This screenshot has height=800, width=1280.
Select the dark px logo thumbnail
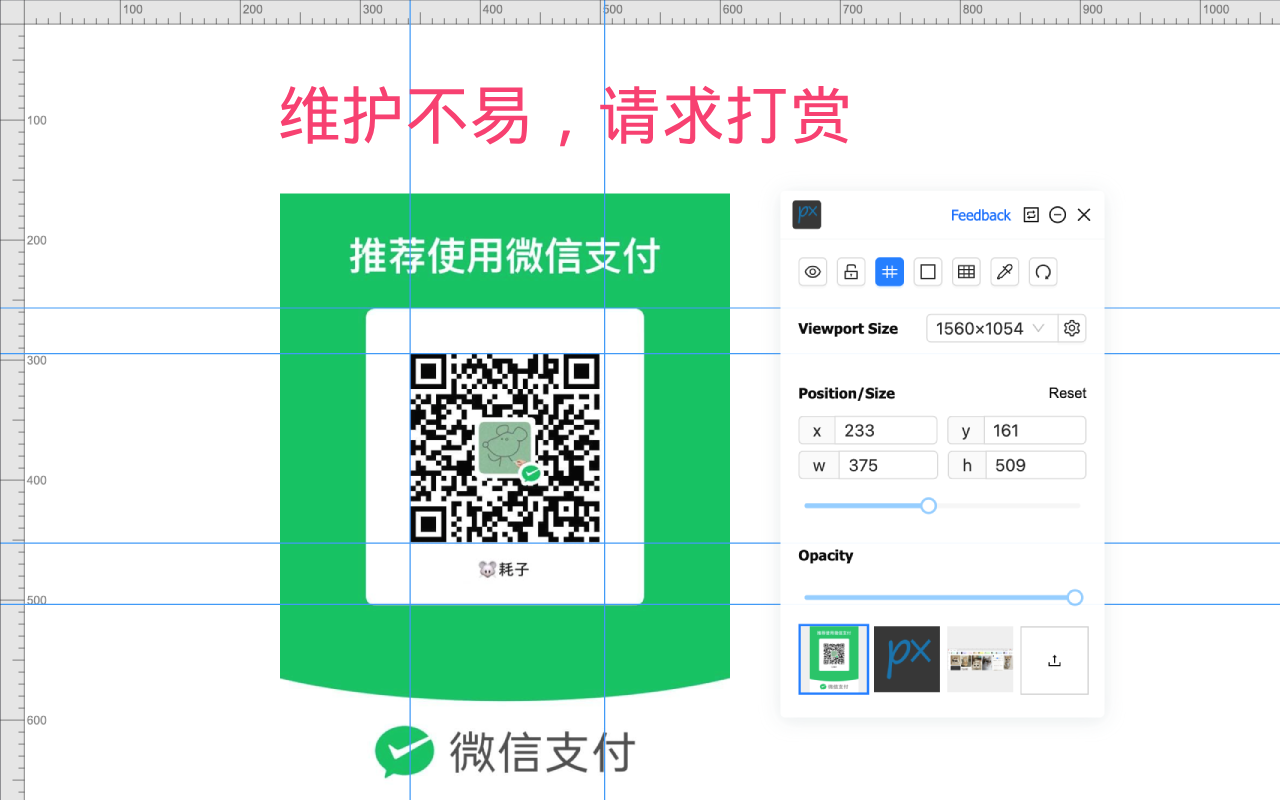pyautogui.click(x=907, y=660)
